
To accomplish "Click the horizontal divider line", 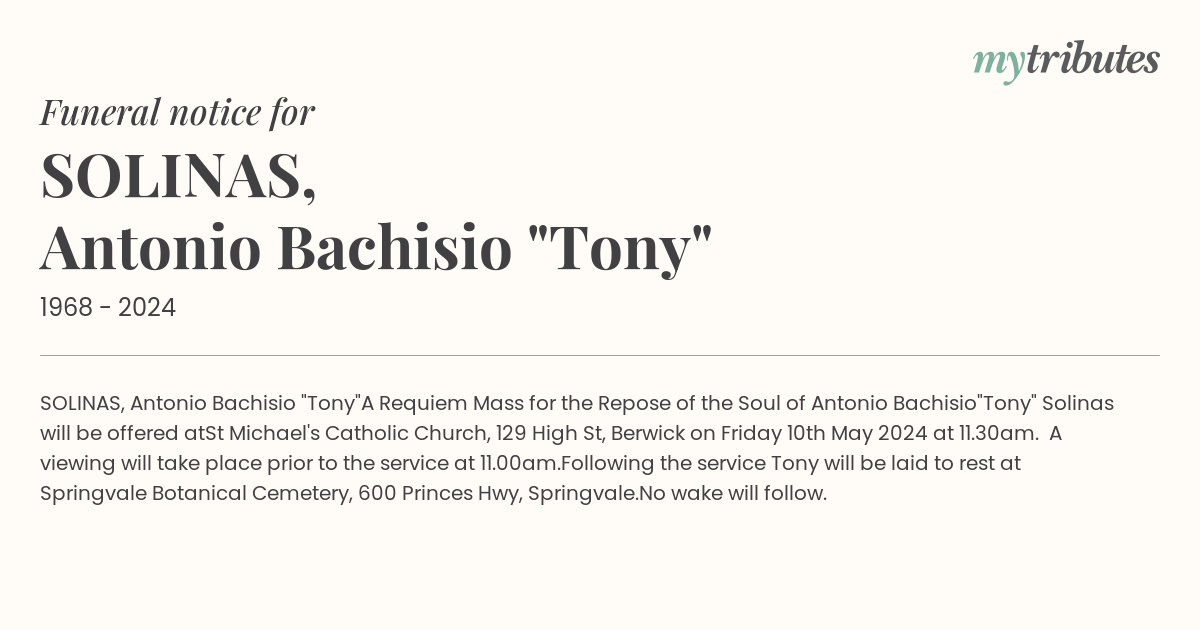I will coord(600,355).
